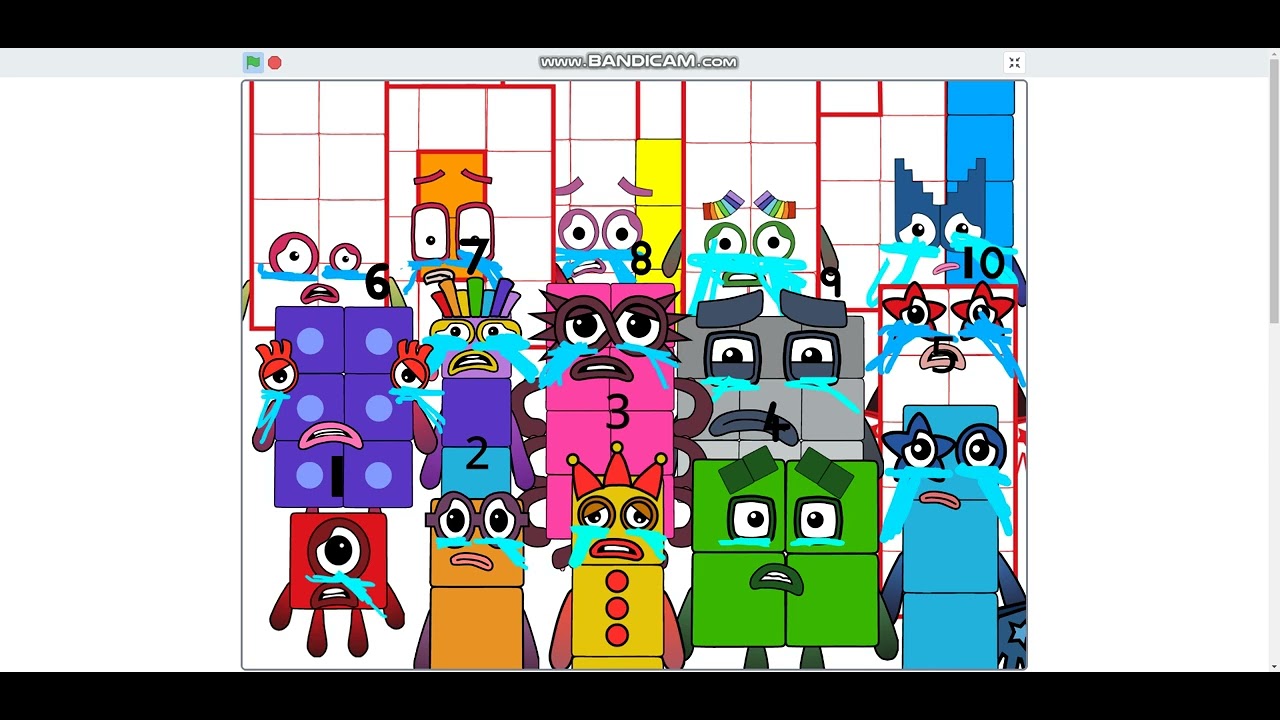The width and height of the screenshot is (1280, 720).
Task: Click the red stop button
Action: (275, 62)
